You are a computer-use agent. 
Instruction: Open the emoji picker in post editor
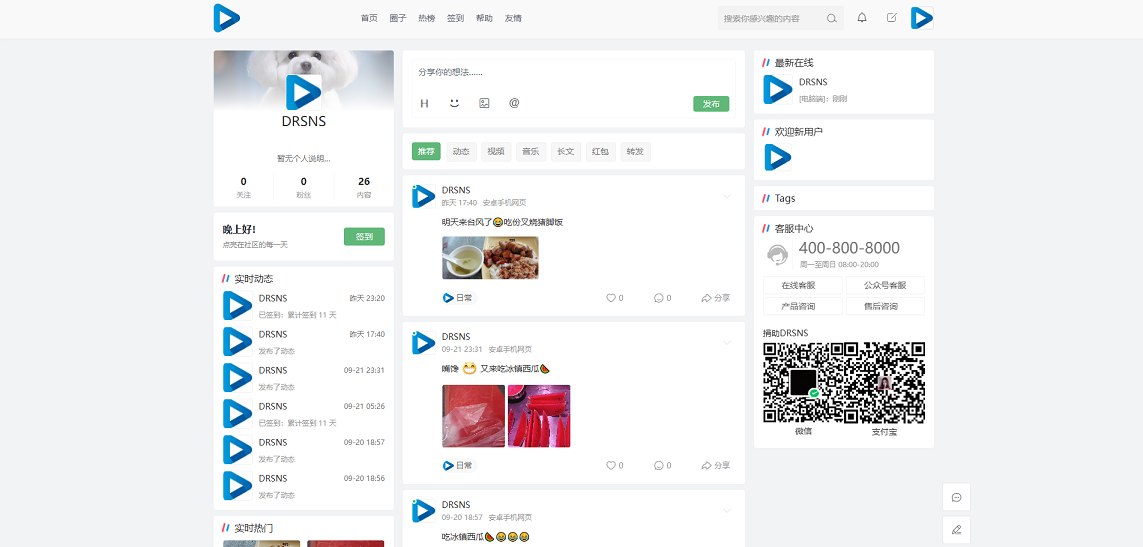pos(454,103)
